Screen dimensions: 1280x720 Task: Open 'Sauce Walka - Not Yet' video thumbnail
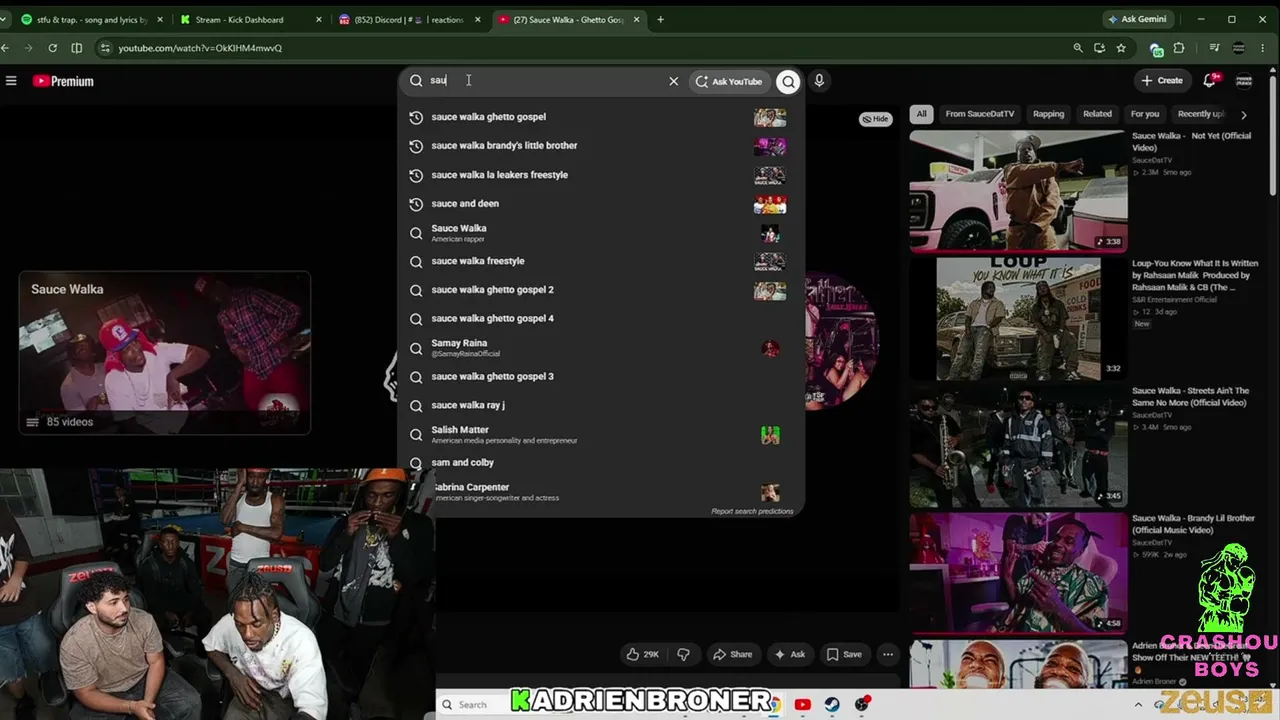[x=1018, y=190]
